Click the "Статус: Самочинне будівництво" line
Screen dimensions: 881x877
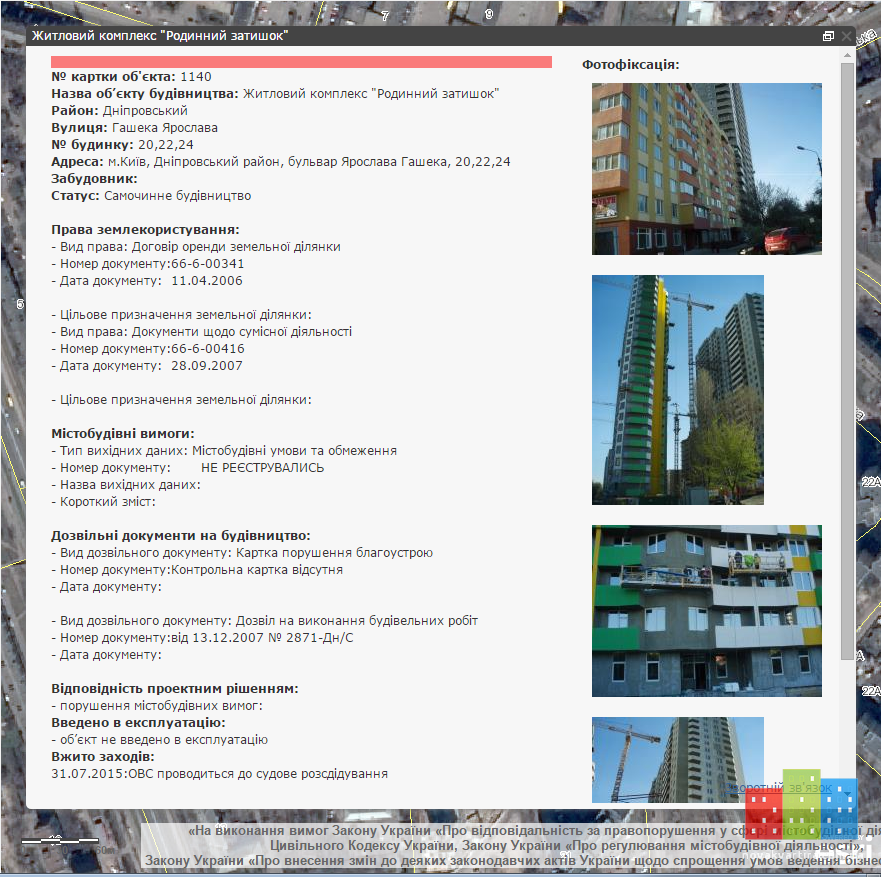(x=151, y=196)
